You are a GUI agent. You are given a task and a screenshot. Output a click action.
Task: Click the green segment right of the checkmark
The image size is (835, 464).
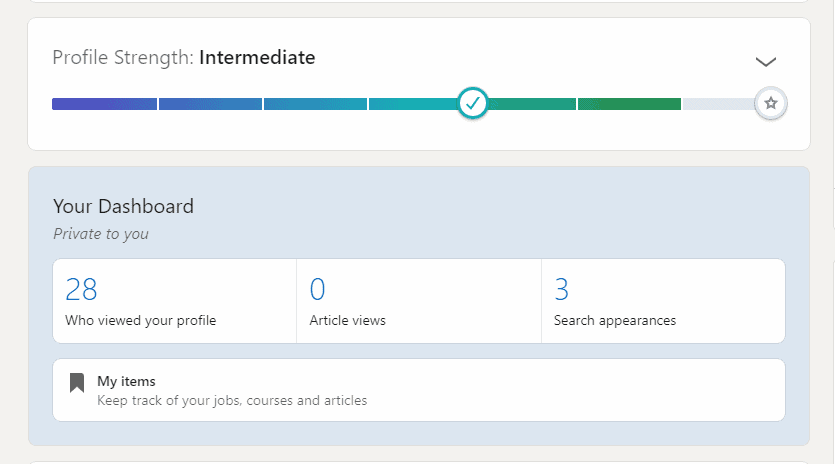pyautogui.click(x=532, y=104)
